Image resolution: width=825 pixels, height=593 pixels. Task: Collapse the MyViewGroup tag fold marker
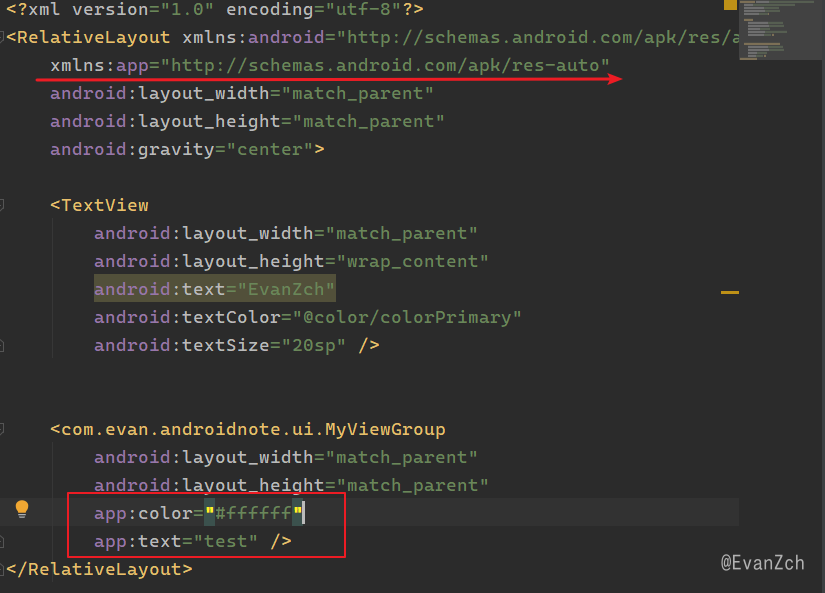click(x=2, y=429)
